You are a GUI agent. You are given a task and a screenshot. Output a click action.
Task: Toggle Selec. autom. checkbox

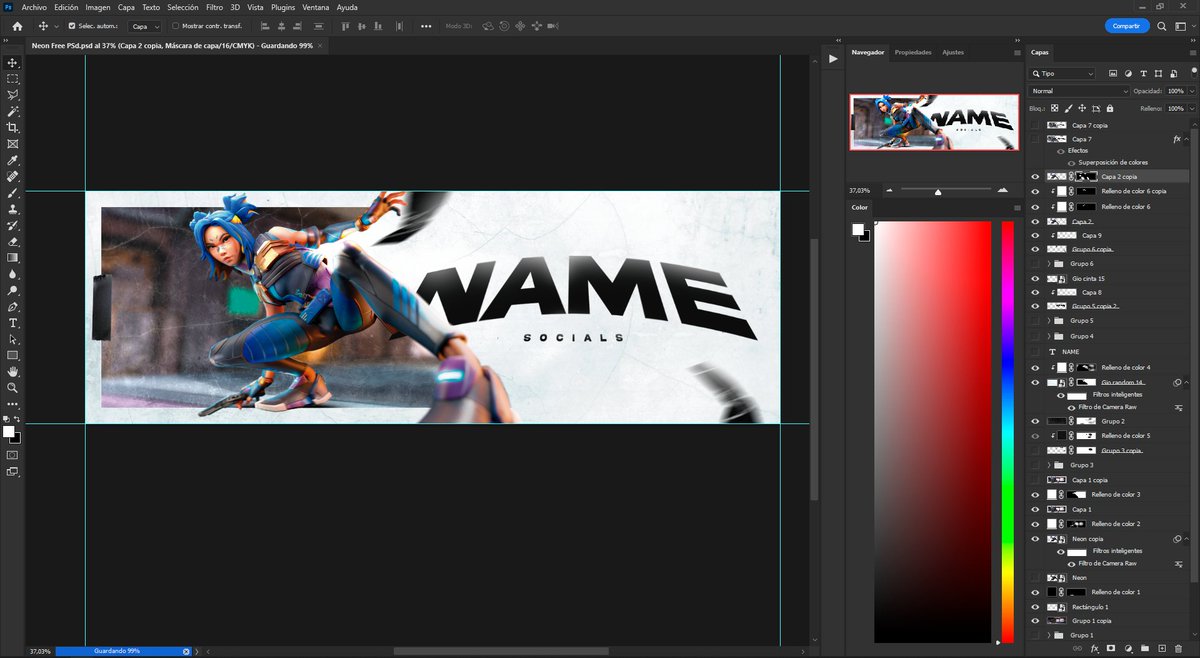[71, 26]
